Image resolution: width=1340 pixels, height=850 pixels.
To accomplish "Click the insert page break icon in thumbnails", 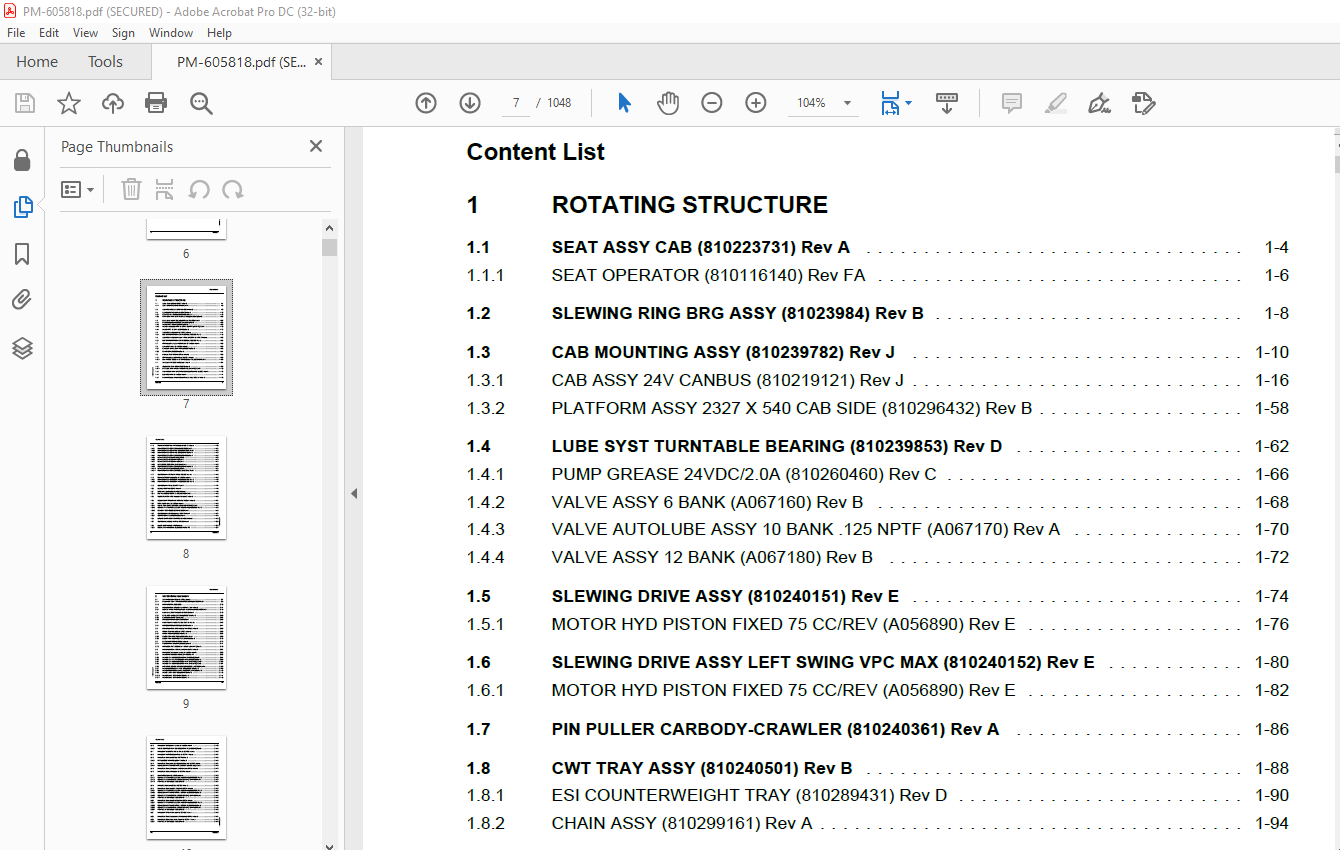I will (165, 189).
